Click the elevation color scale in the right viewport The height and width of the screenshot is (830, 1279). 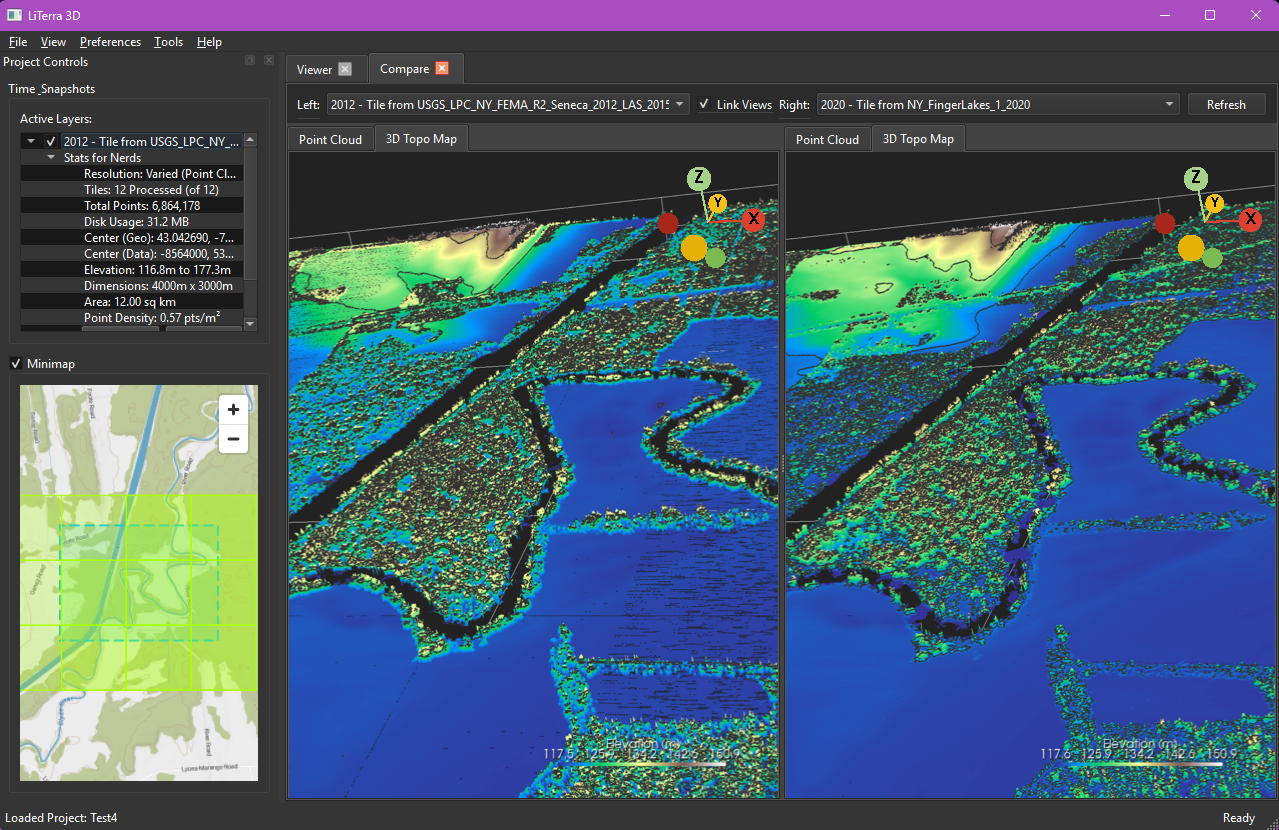pyautogui.click(x=1144, y=763)
